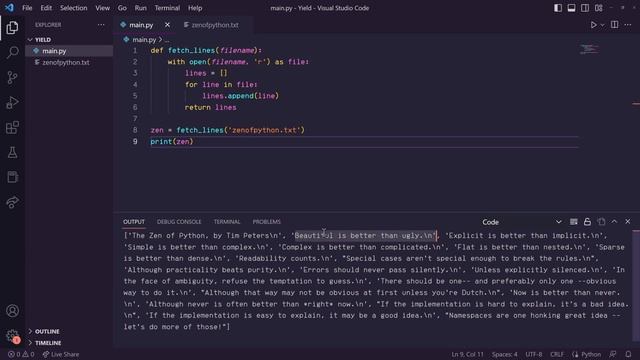Screen dimensions: 640x360
Task: Open the Run menu
Action: click(140, 8)
